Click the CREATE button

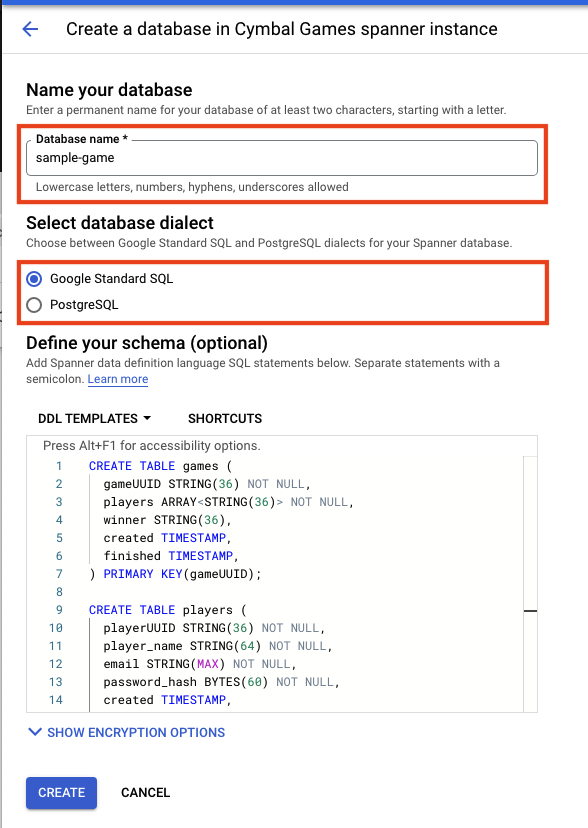tap(61, 793)
